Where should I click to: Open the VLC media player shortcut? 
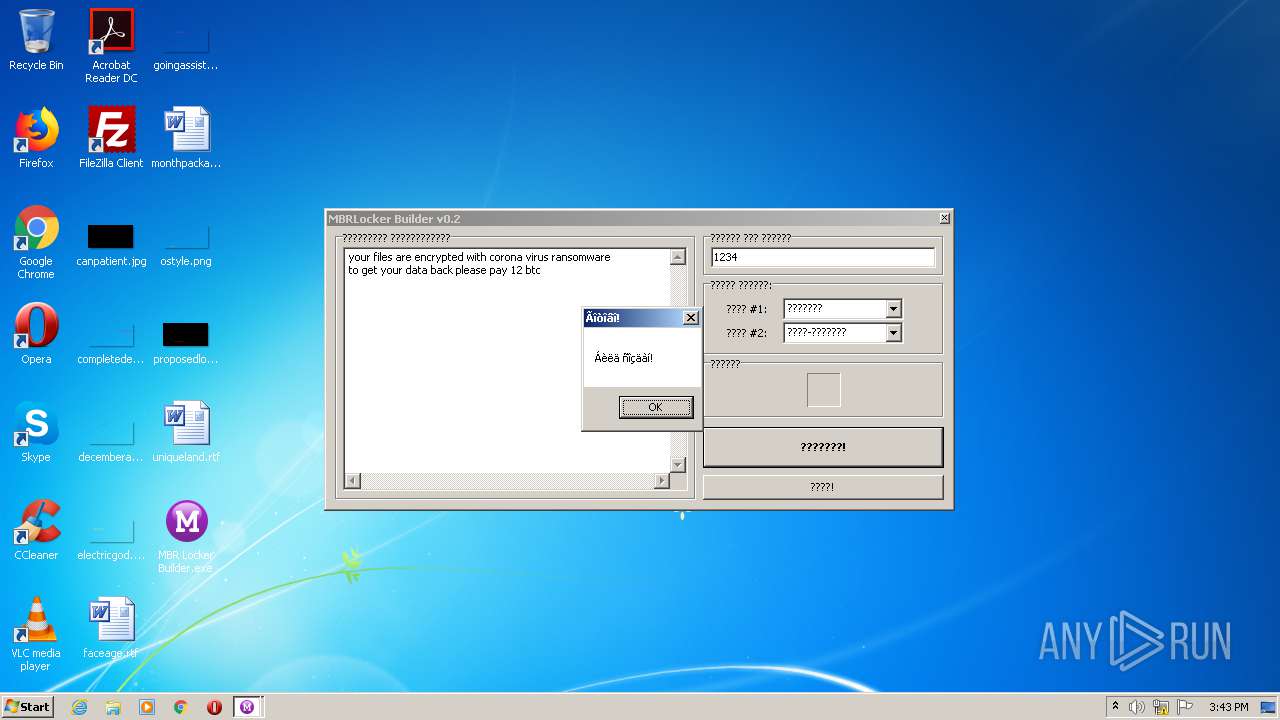point(36,634)
